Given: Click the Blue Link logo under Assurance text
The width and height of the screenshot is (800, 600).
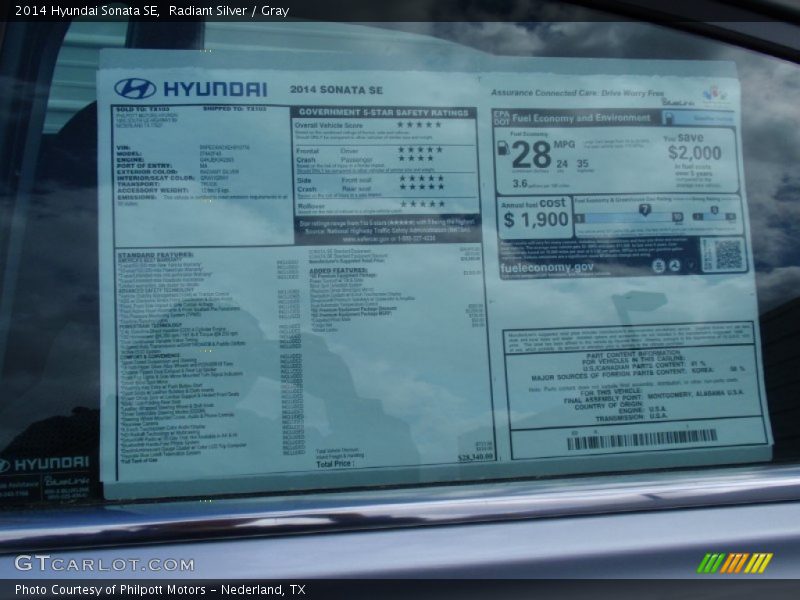Looking at the screenshot, I should point(679,102).
